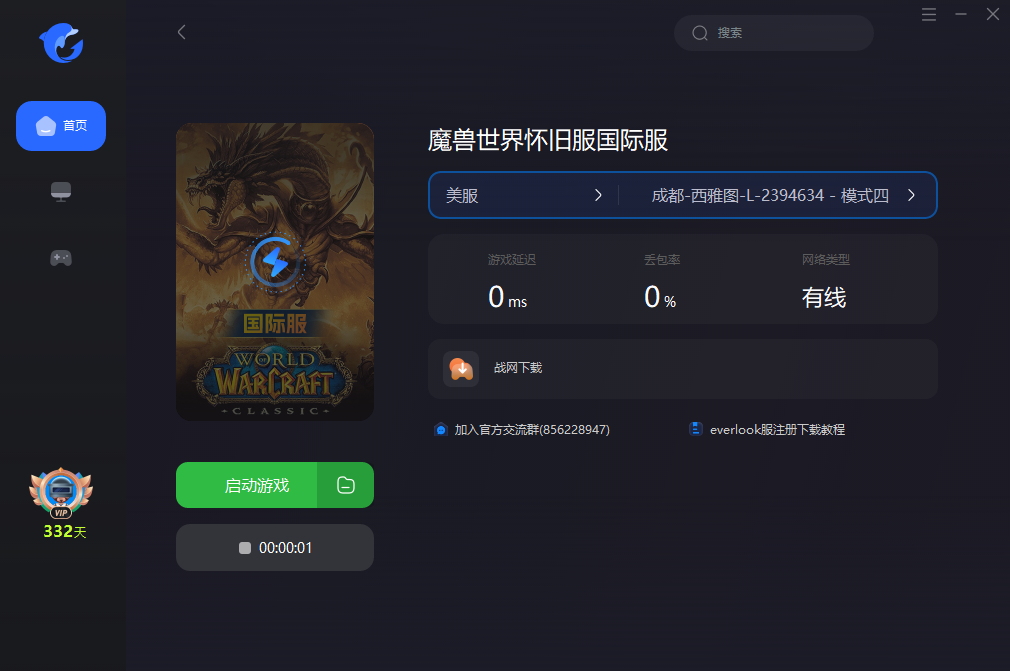This screenshot has width=1010, height=671.
Task: Expand the 成都-西雅图 node selector
Action: click(778, 195)
